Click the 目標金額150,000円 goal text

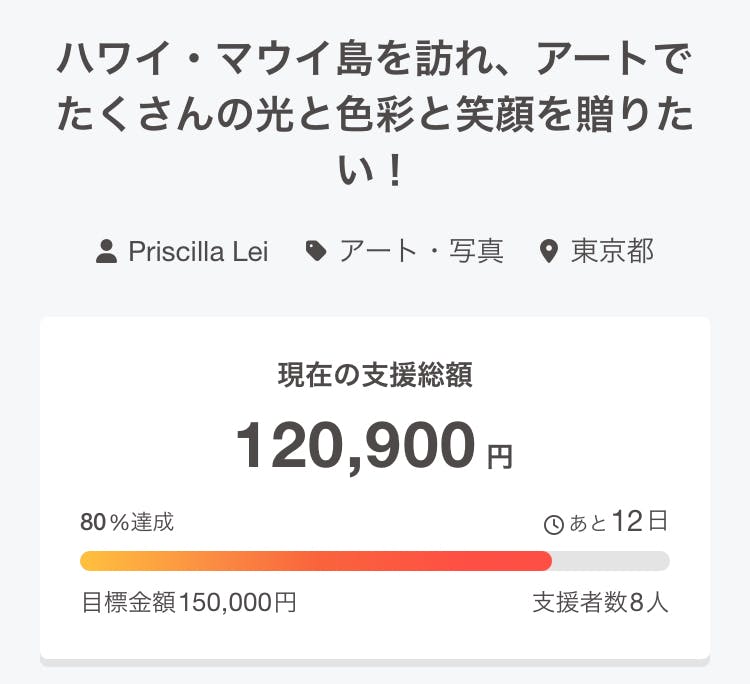(x=188, y=602)
